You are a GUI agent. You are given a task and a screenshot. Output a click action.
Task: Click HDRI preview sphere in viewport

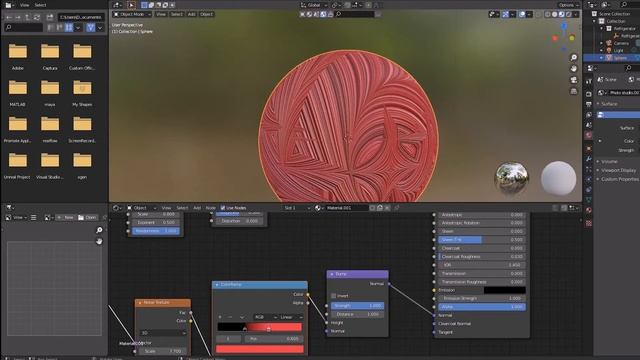511,177
